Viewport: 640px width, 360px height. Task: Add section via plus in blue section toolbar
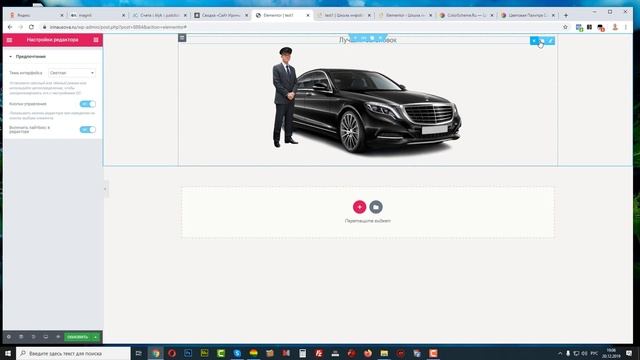coord(355,38)
